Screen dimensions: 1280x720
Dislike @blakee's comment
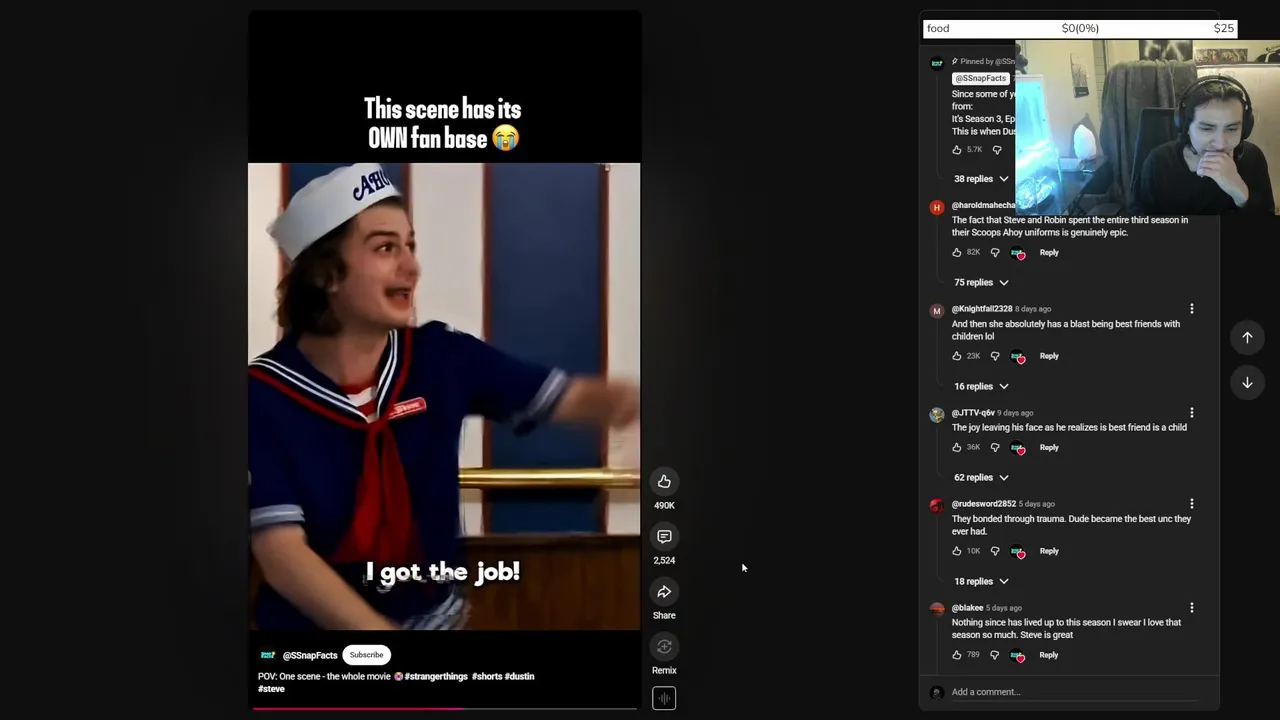(994, 655)
